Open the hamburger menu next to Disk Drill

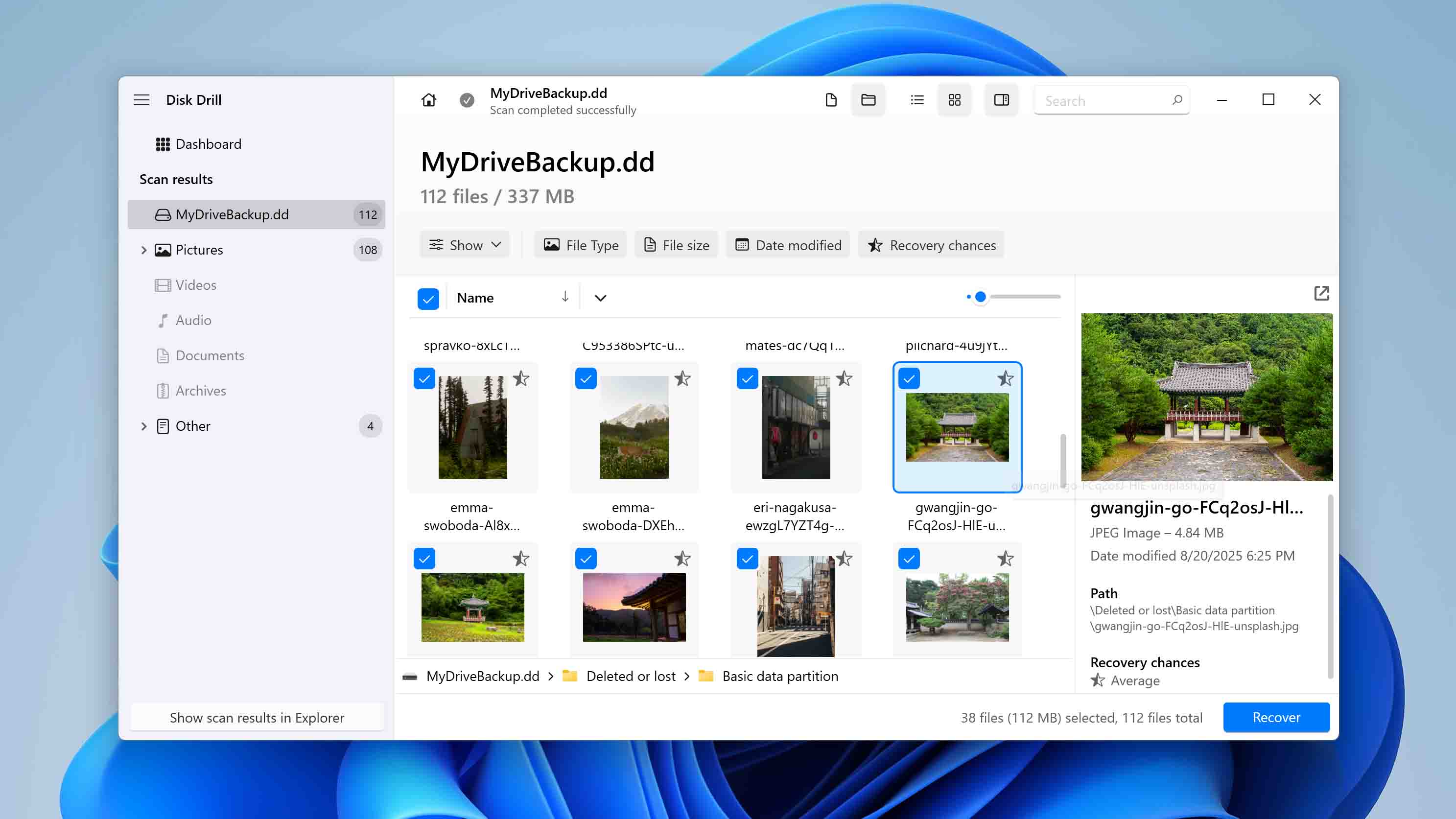pyautogui.click(x=141, y=99)
